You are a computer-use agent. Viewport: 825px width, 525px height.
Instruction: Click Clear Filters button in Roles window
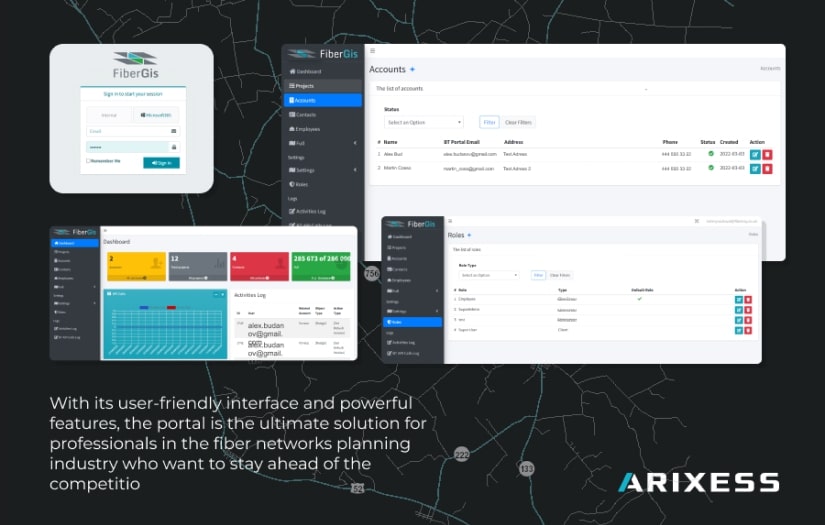560,275
